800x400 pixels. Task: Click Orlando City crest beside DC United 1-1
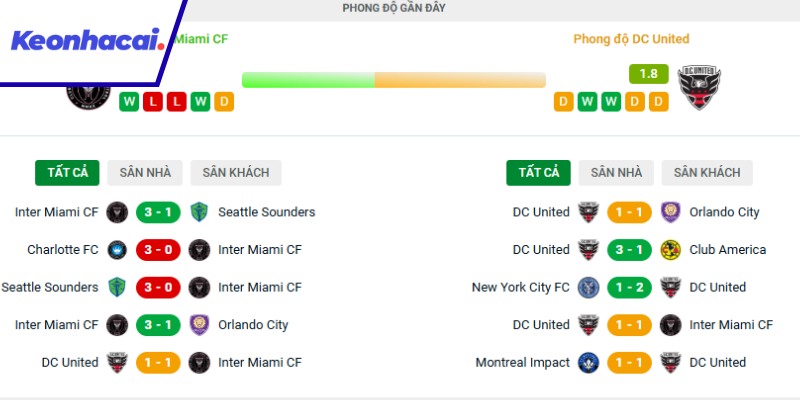point(670,212)
